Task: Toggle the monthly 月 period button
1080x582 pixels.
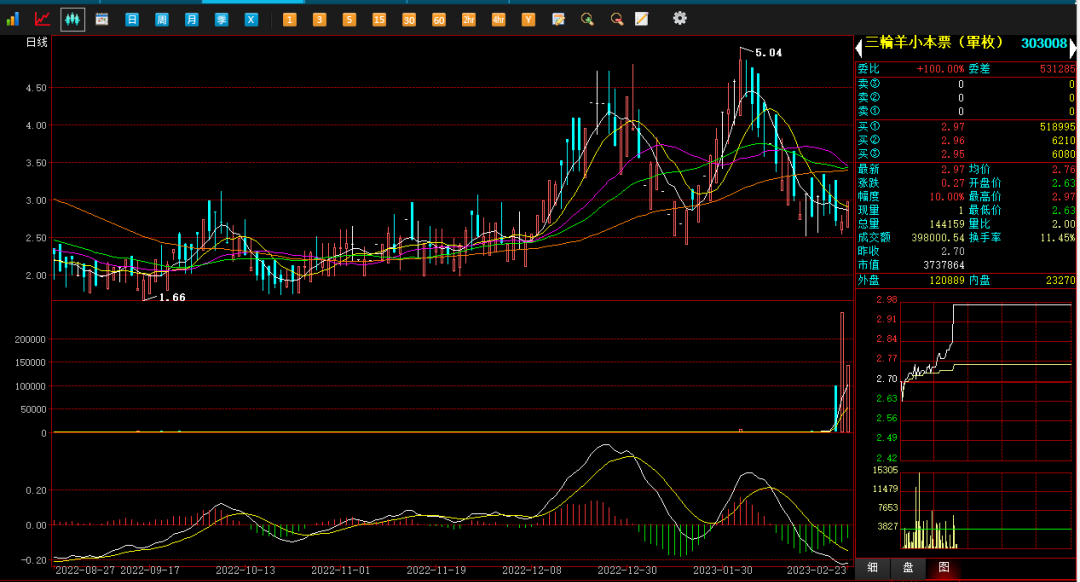Action: [x=192, y=19]
